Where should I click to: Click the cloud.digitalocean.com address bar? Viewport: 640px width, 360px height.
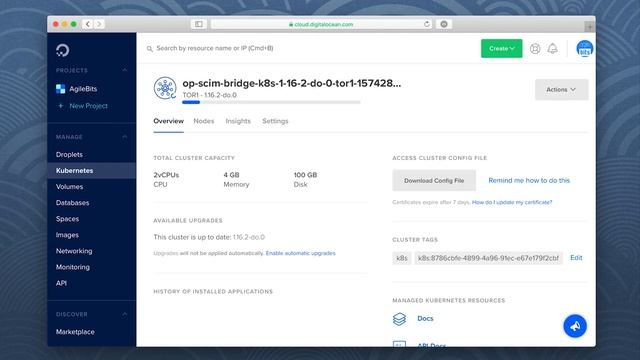tap(321, 24)
